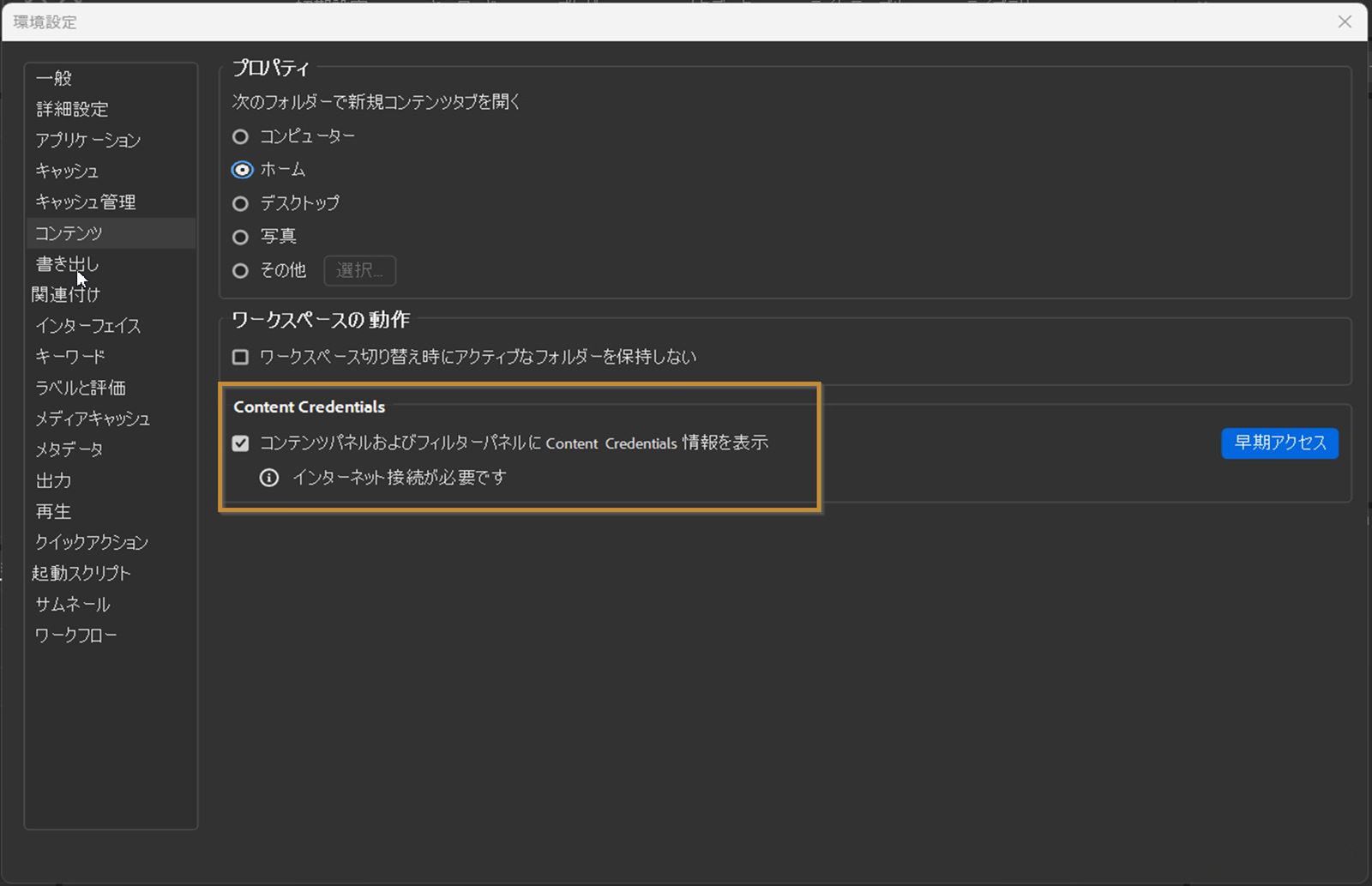The height and width of the screenshot is (886, 1372).
Task: Click the 選択... folder button
Action: [360, 270]
